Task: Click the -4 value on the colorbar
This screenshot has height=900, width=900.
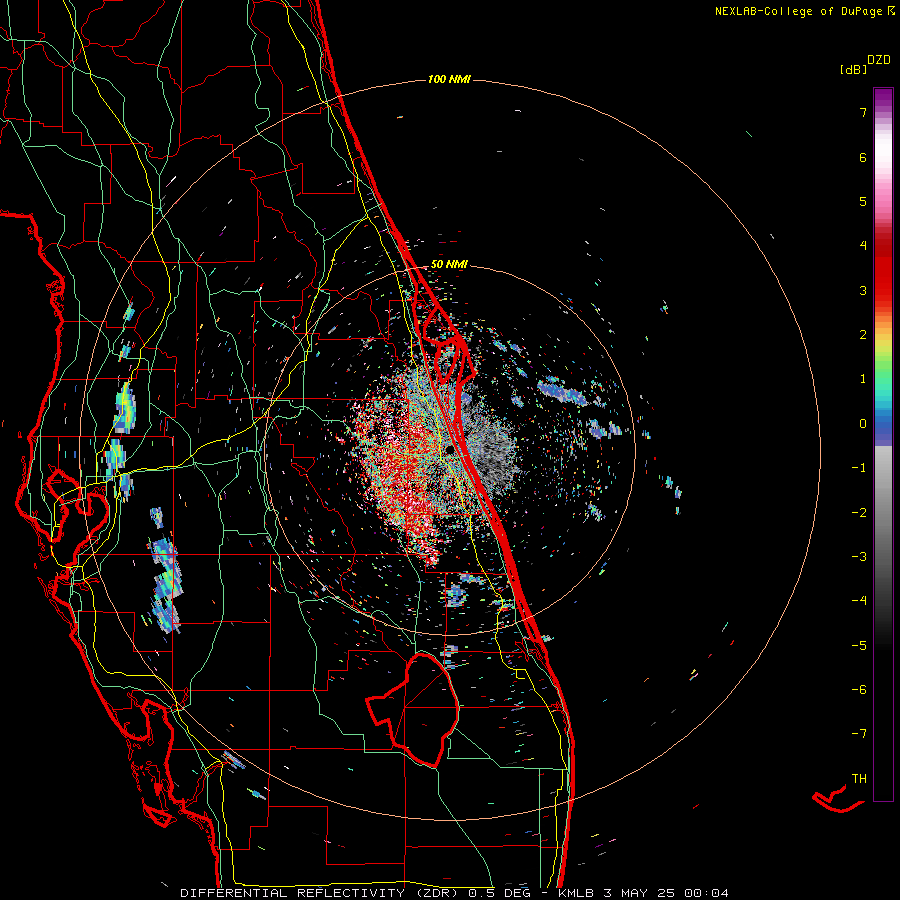Action: point(859,600)
